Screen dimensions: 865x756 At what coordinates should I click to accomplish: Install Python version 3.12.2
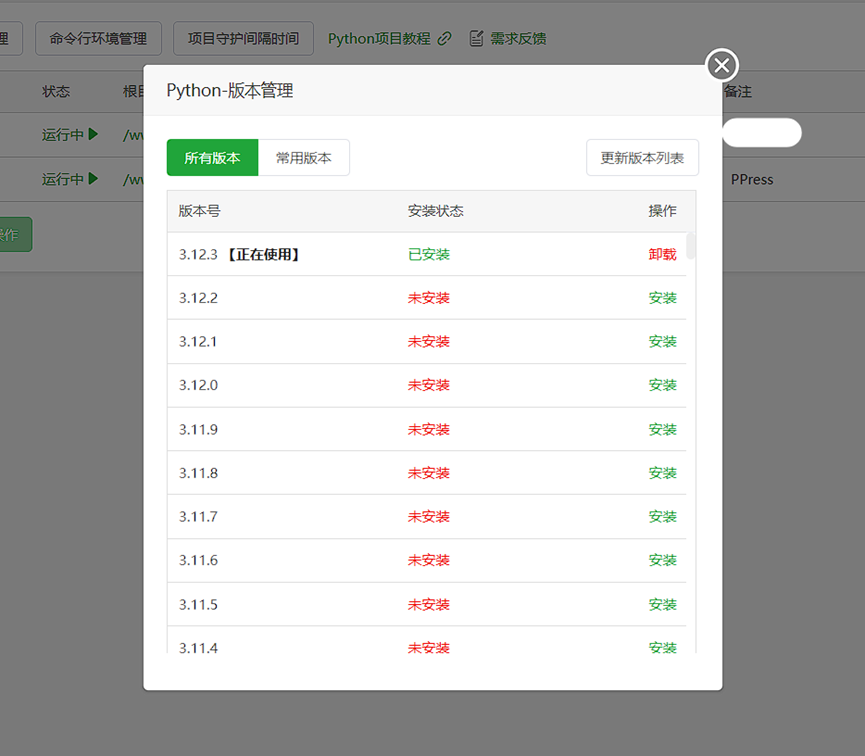[662, 298]
